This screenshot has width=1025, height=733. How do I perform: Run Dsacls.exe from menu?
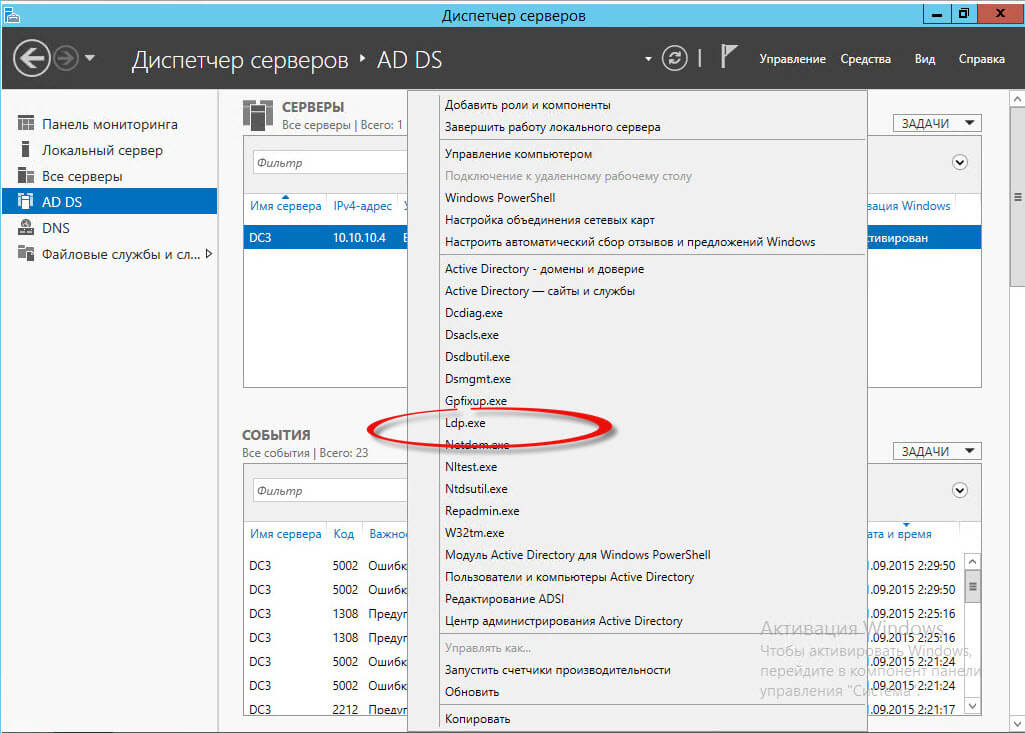(472, 335)
